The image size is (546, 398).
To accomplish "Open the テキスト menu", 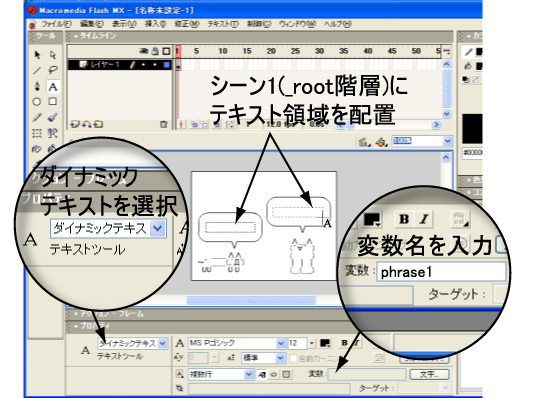I will click(223, 24).
